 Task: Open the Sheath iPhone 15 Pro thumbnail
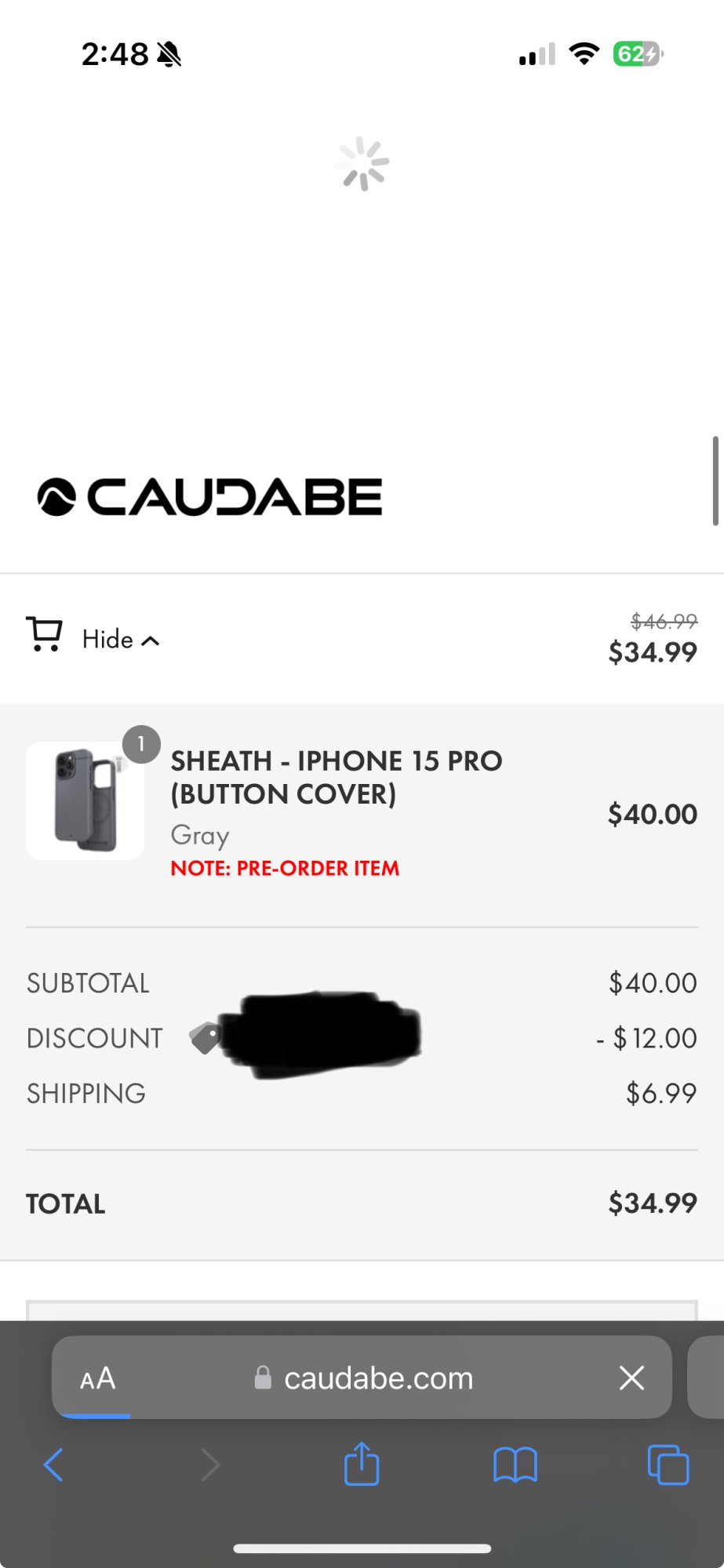tap(85, 800)
